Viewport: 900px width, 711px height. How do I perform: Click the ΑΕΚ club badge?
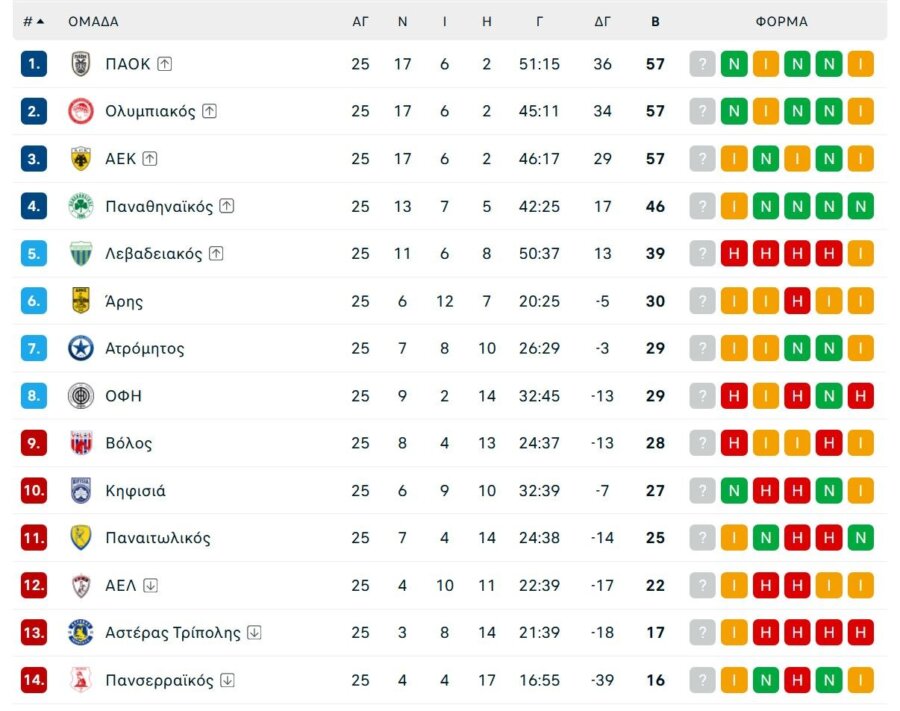83,158
